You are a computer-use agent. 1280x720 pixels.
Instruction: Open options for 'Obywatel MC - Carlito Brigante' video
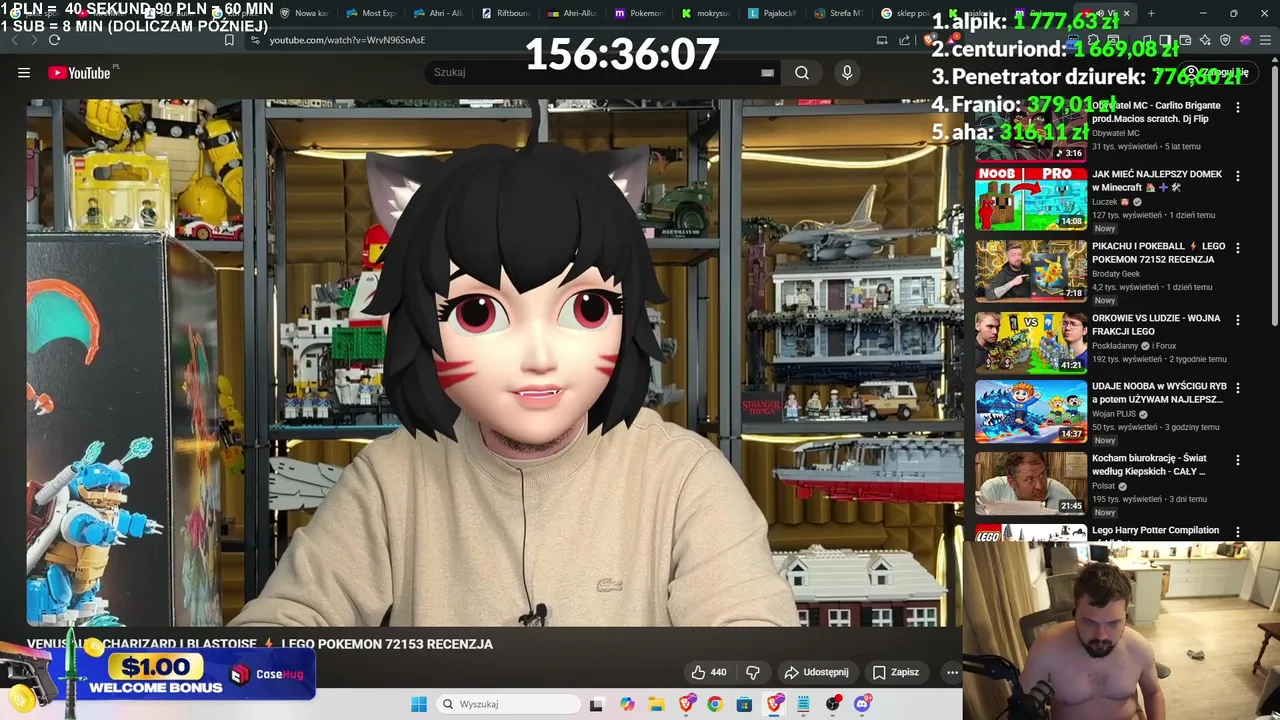[x=1238, y=107]
